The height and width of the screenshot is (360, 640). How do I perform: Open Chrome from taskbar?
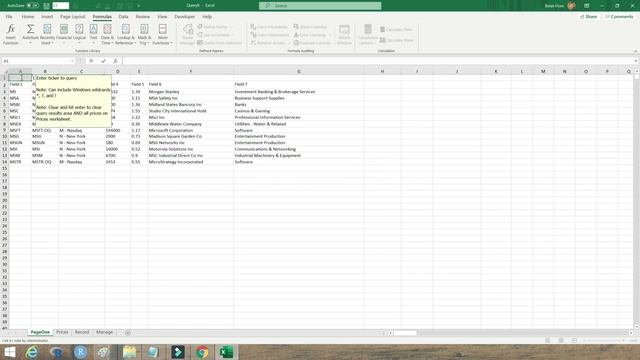click(x=202, y=352)
